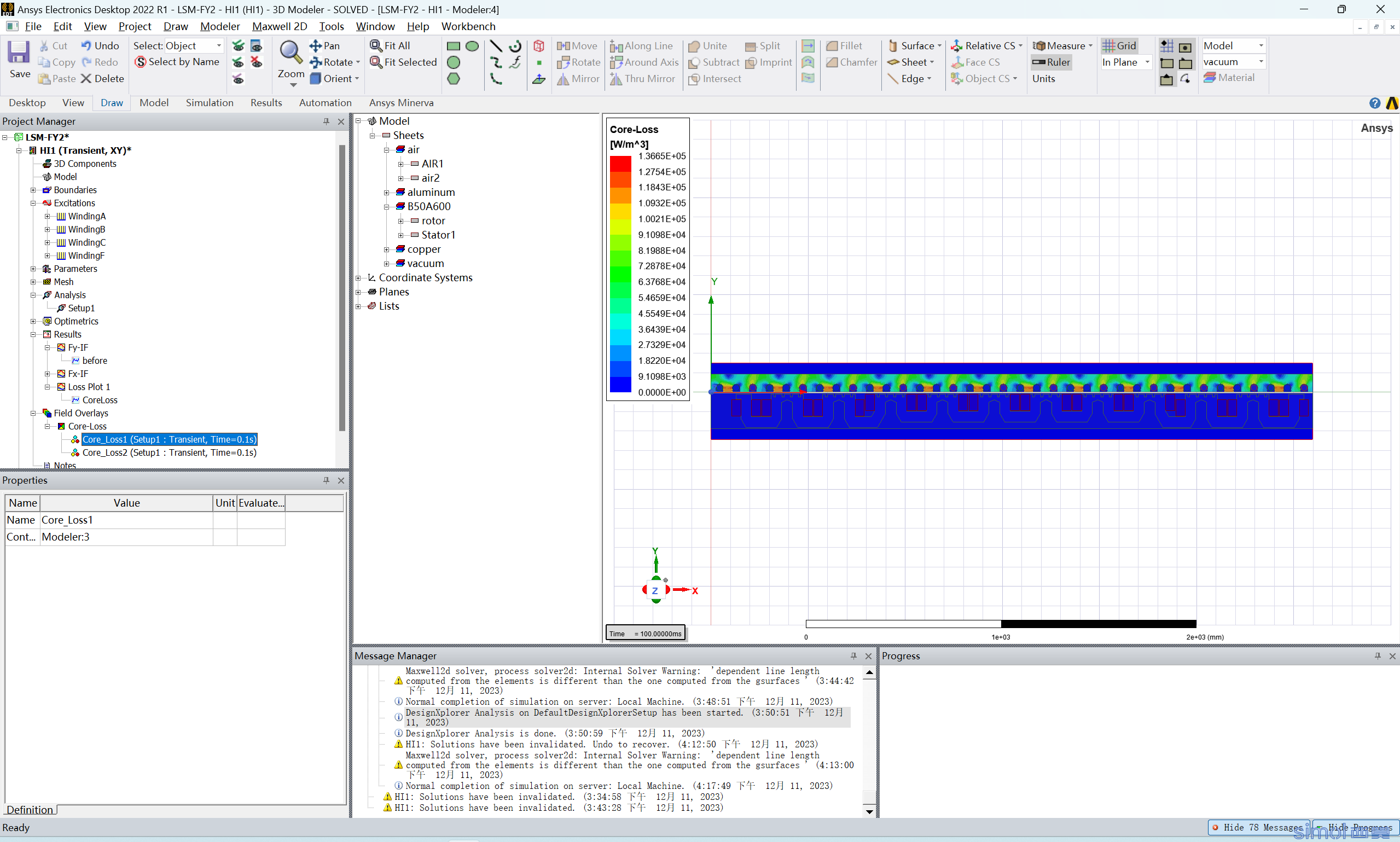Select the Draw Point green dot tool
Screen dimensions: 1400x842
[x=539, y=62]
